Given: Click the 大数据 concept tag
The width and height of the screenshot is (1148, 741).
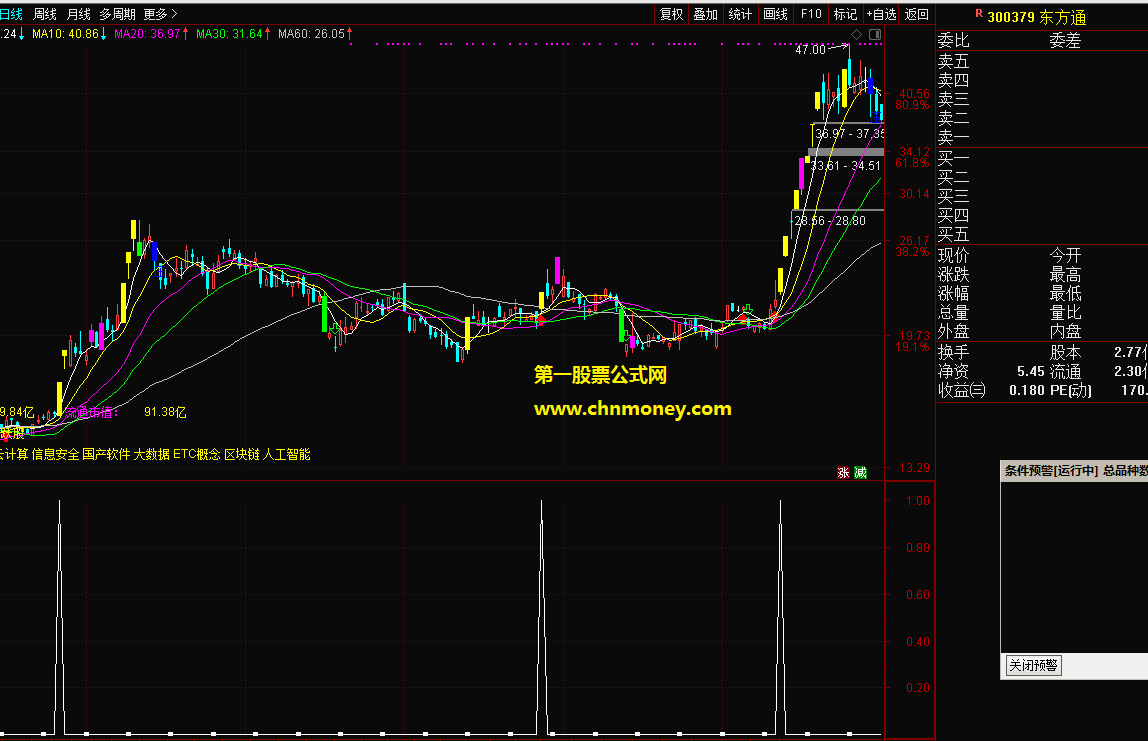Looking at the screenshot, I should [x=152, y=454].
